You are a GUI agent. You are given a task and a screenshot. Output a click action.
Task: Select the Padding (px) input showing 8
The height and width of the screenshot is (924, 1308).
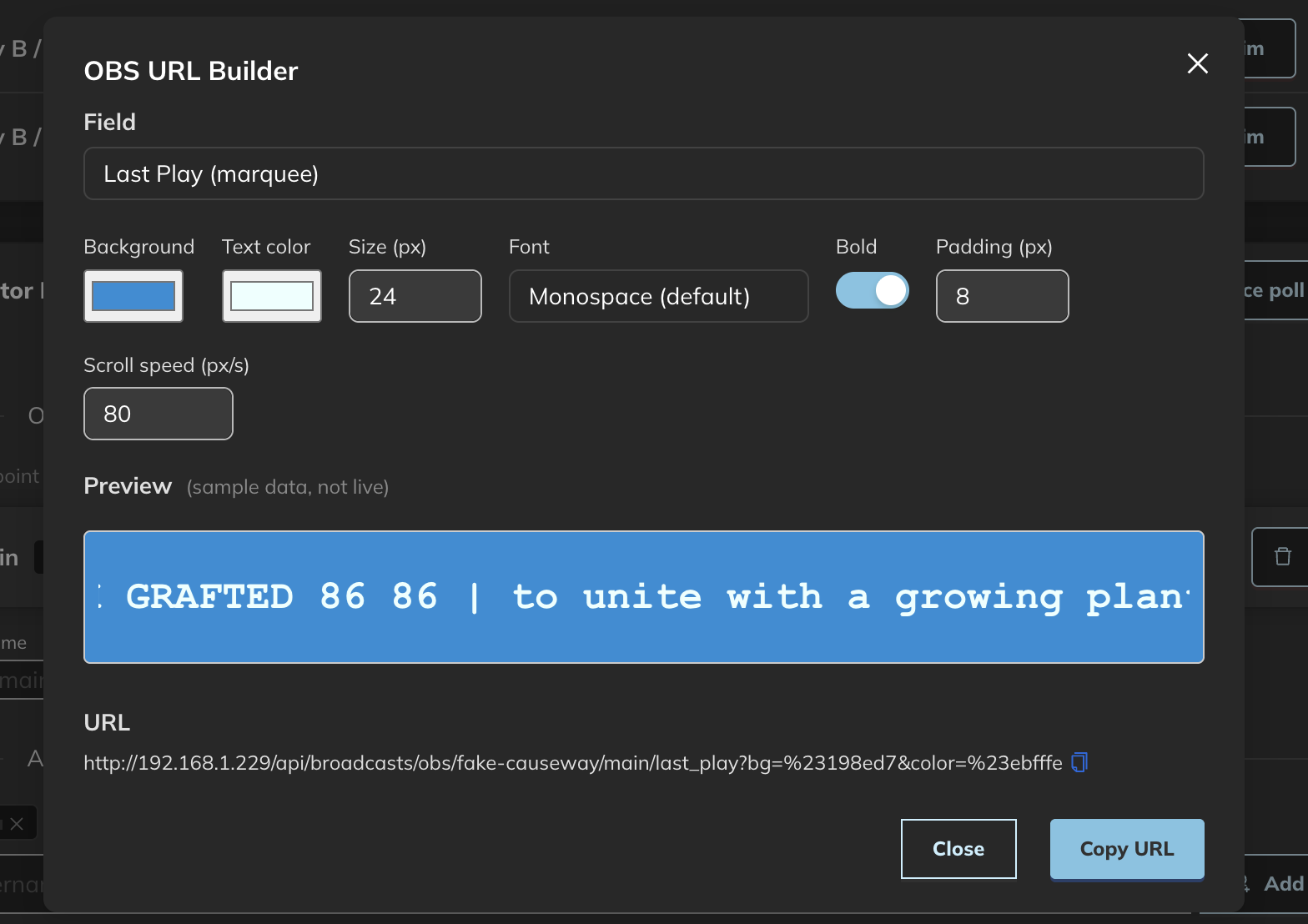click(x=1002, y=296)
